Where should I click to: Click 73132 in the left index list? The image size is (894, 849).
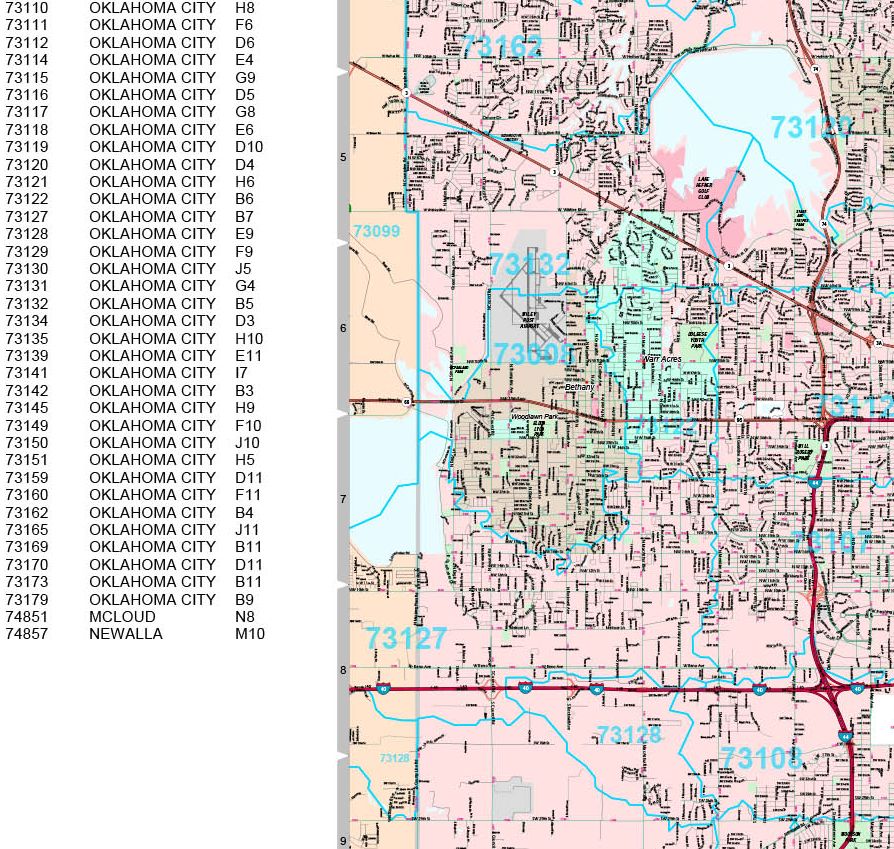27,303
